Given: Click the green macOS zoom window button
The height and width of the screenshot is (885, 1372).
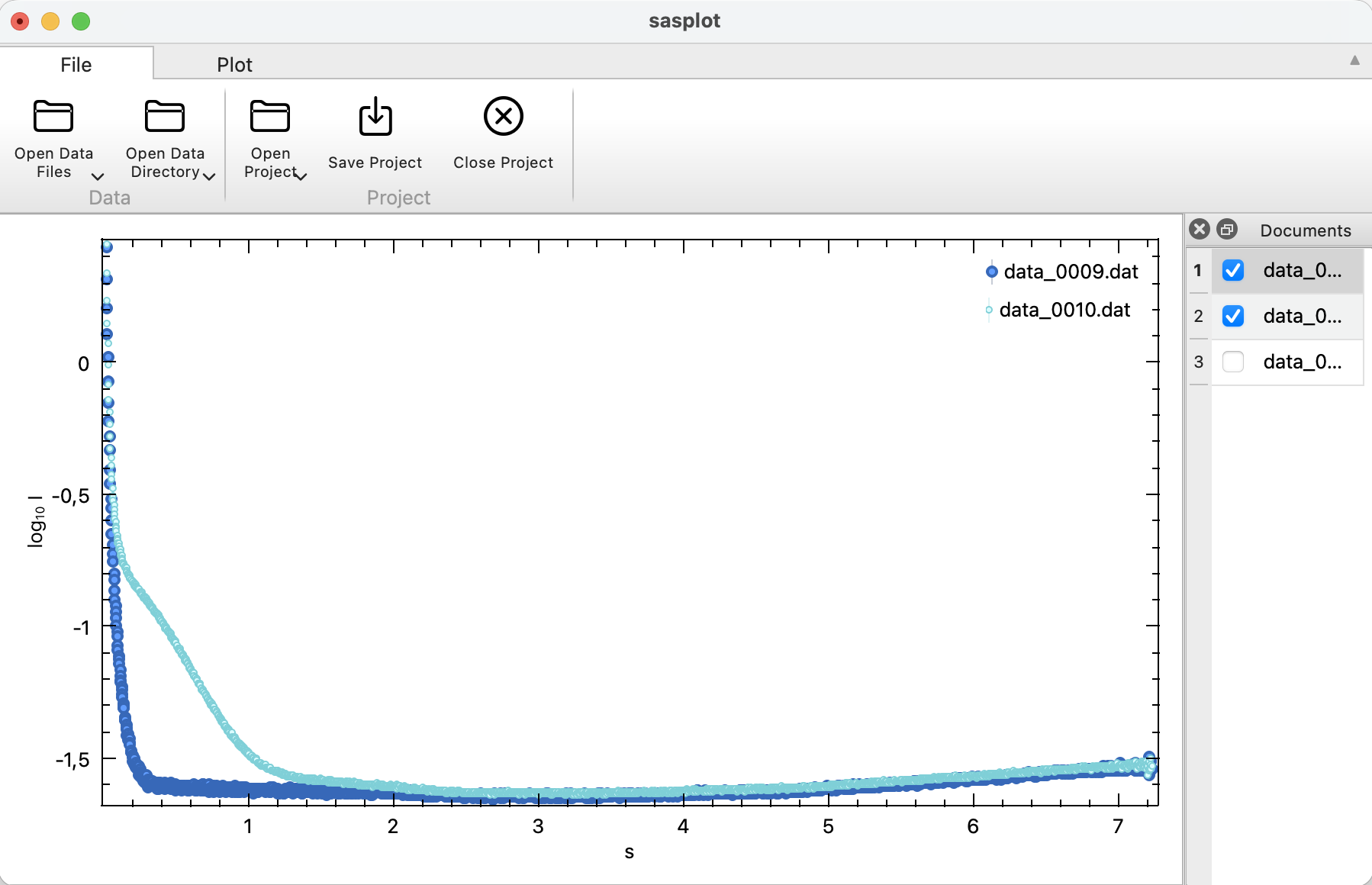Looking at the screenshot, I should [81, 21].
